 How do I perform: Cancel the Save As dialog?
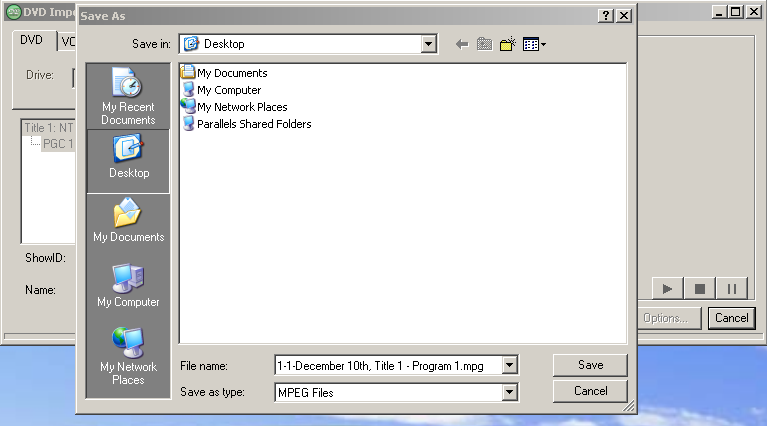tap(590, 391)
